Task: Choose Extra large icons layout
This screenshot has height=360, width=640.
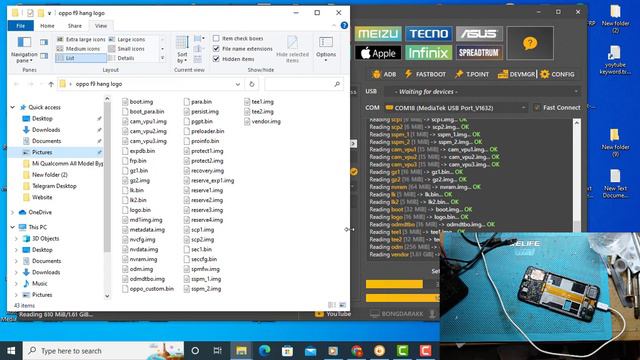Action: [x=81, y=39]
